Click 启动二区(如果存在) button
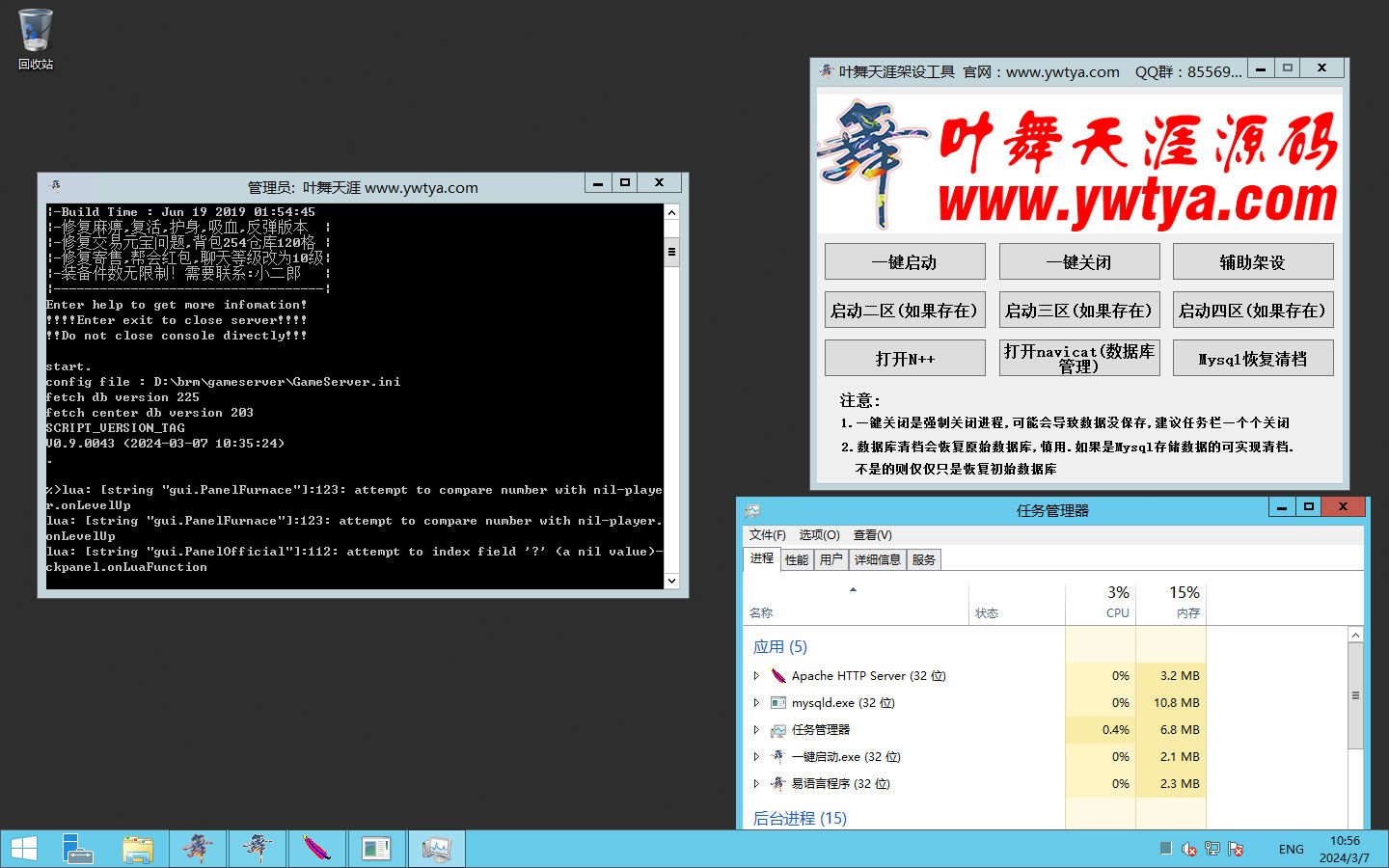This screenshot has width=1389, height=868. [905, 310]
